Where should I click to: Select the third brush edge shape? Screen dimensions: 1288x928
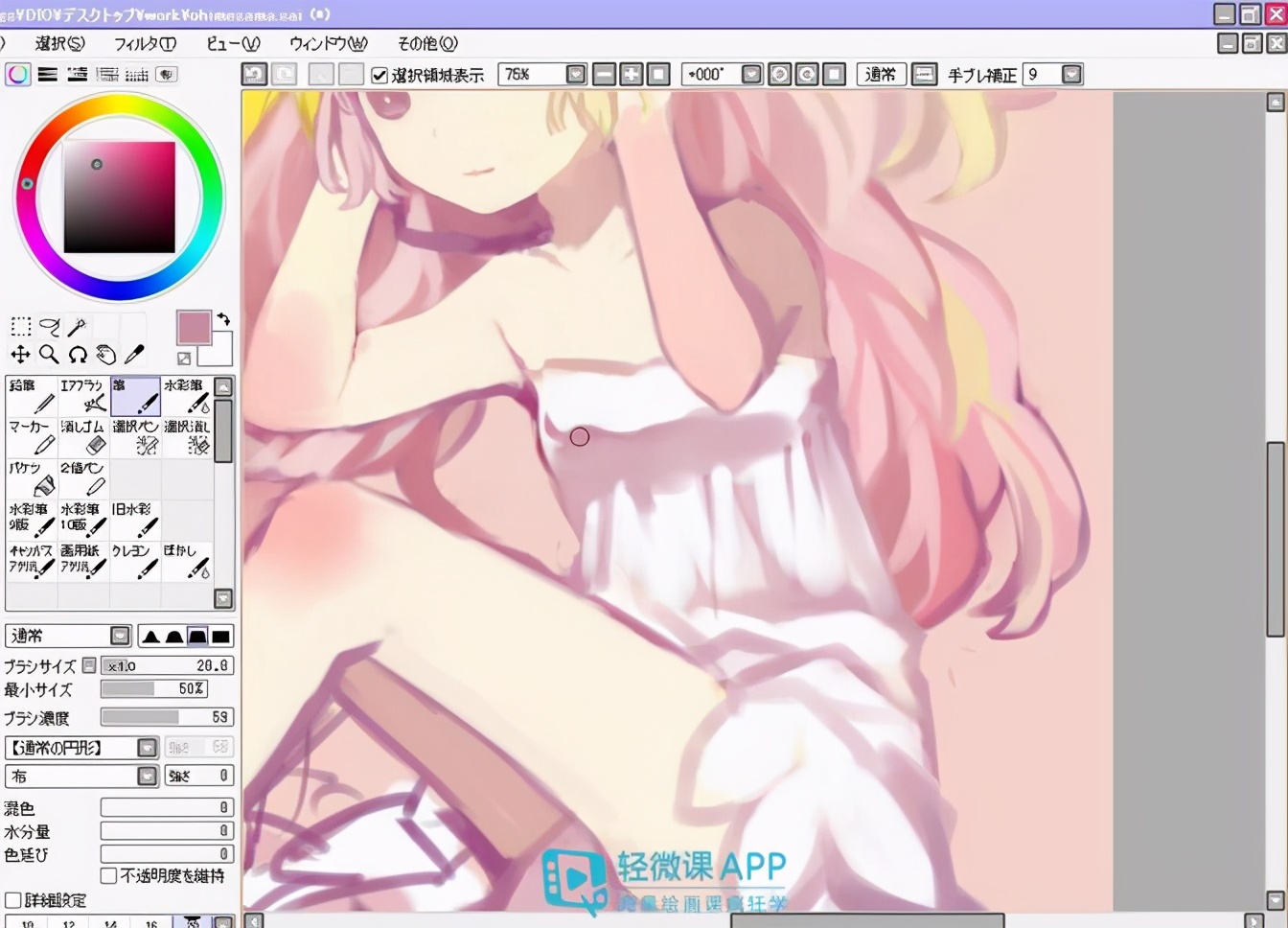click(x=197, y=637)
